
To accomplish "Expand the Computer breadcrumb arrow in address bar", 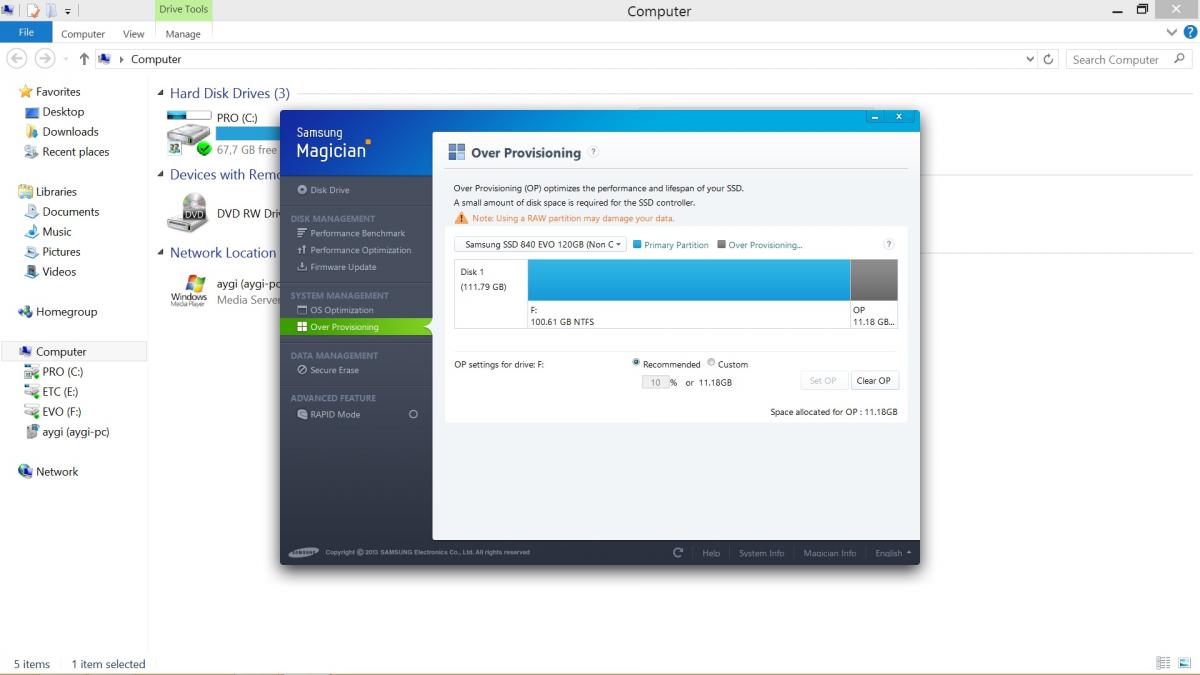I will (122, 59).
